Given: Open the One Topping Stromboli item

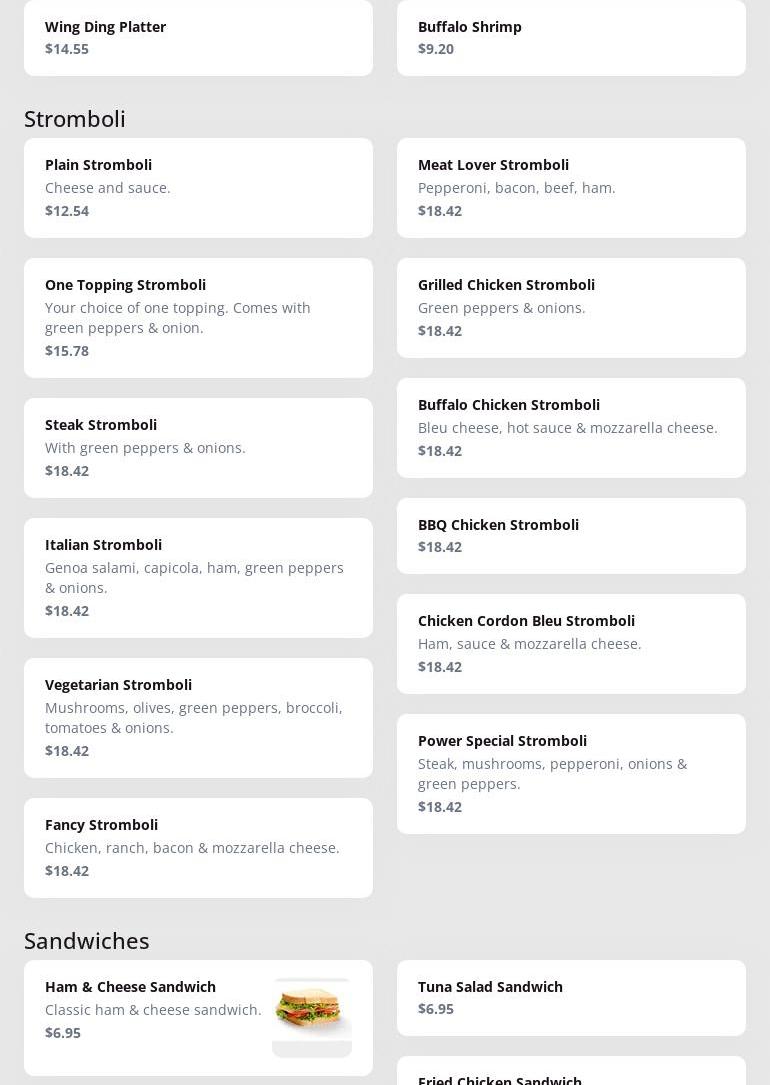Looking at the screenshot, I should [x=198, y=318].
